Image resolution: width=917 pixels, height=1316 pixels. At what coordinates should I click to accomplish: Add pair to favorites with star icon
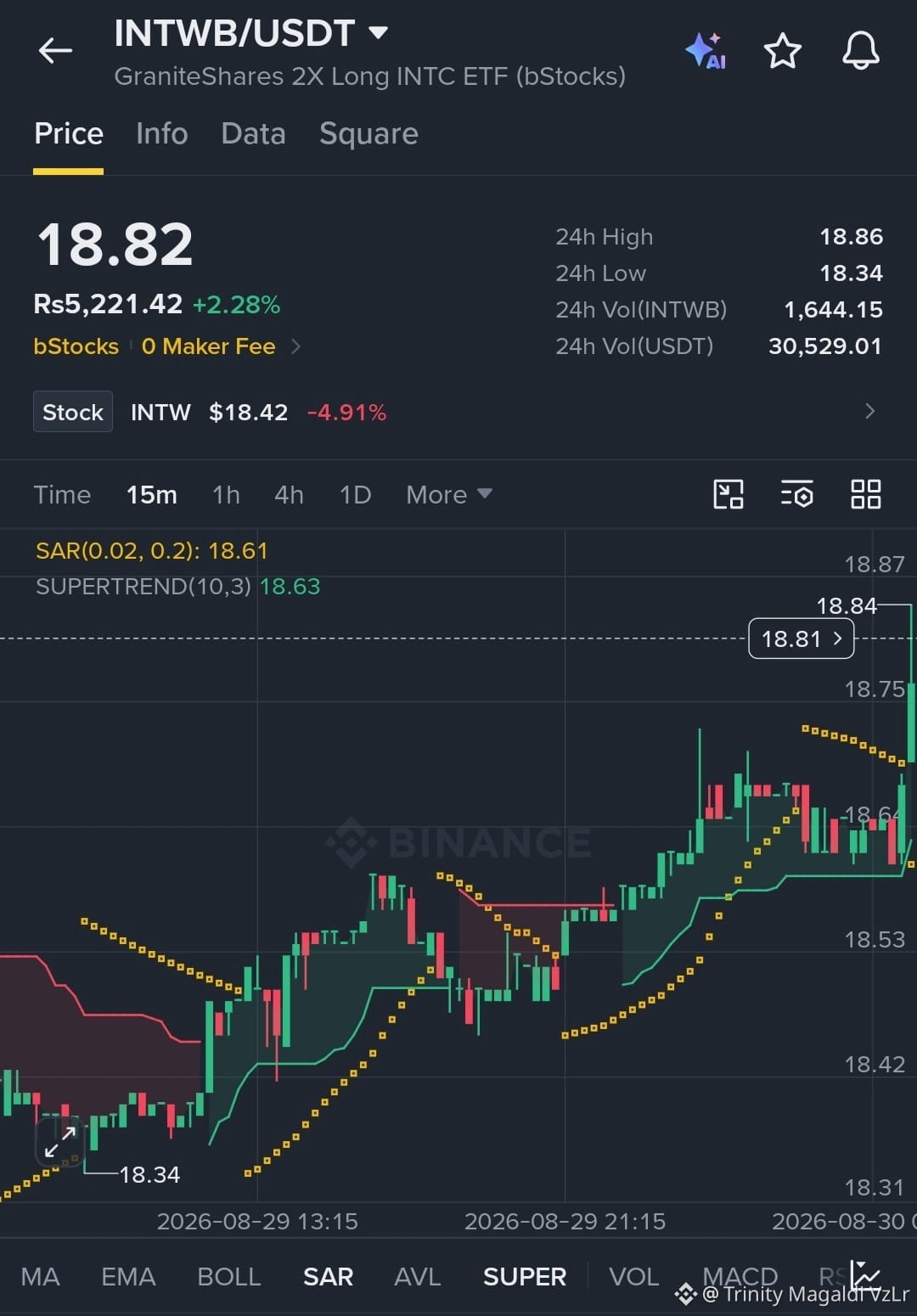[x=782, y=51]
